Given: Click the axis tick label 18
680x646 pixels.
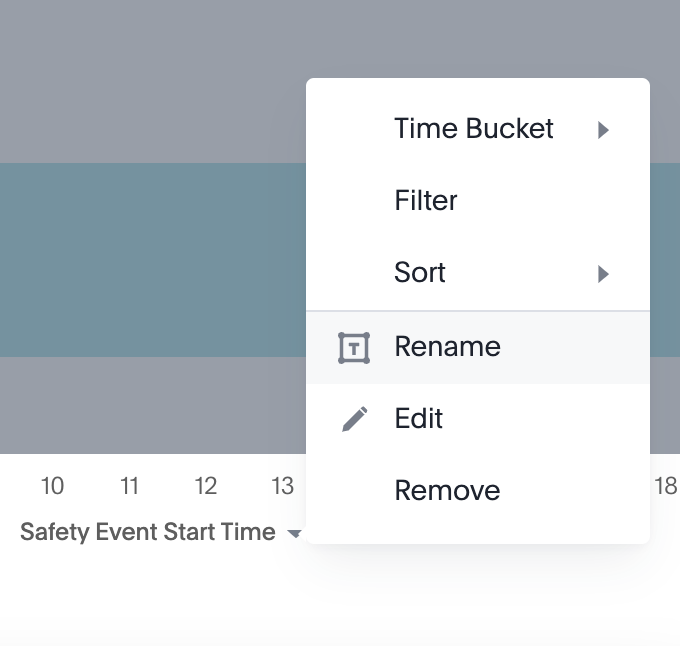Looking at the screenshot, I should pyautogui.click(x=666, y=487).
